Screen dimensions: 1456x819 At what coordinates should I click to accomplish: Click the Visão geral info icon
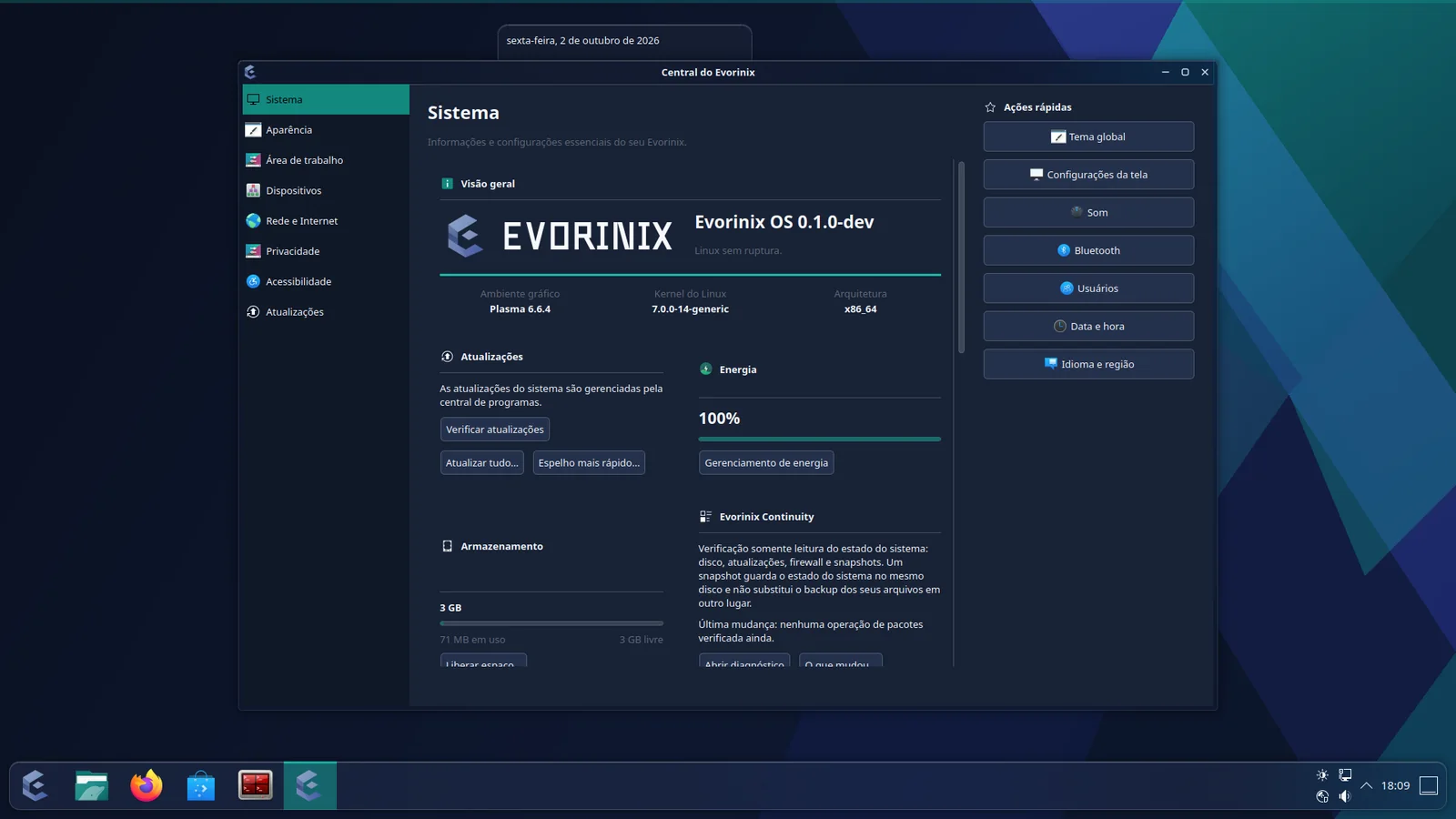[447, 184]
